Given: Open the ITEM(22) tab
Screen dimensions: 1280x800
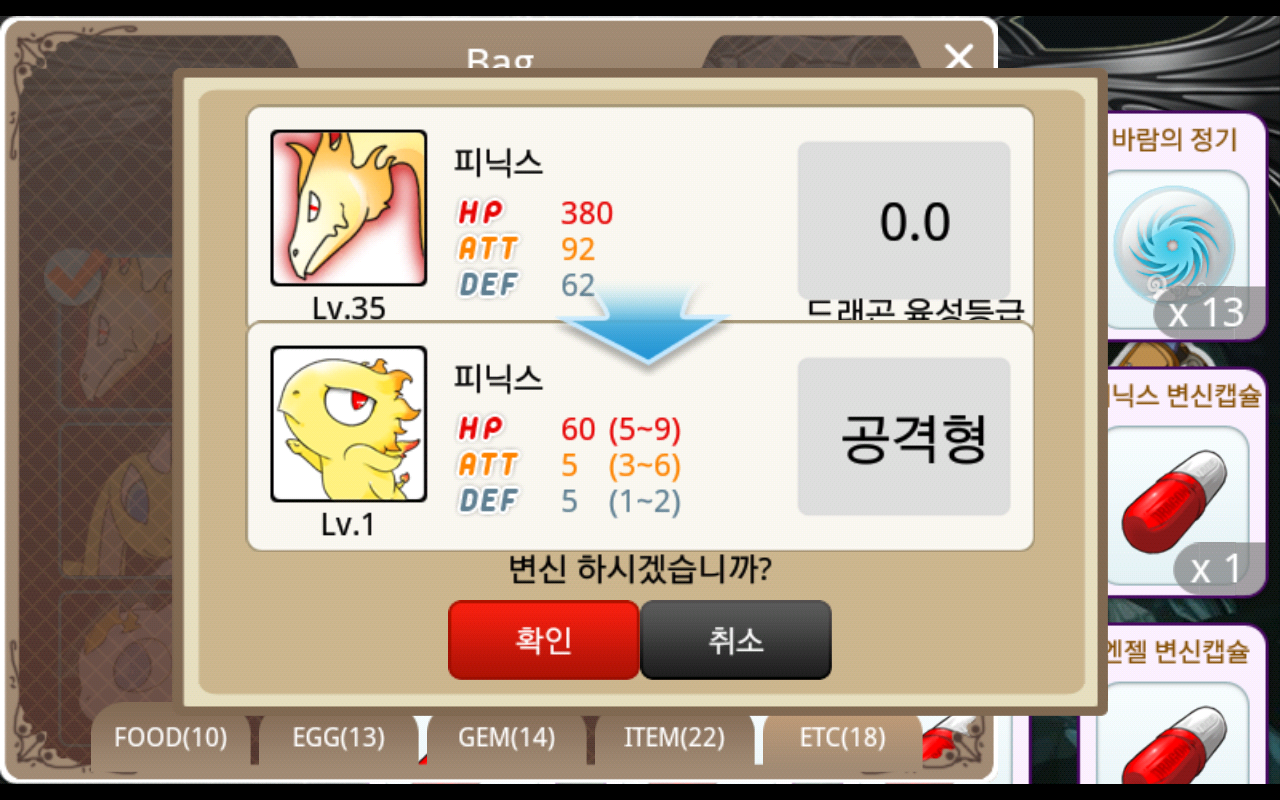Looking at the screenshot, I should [x=674, y=738].
